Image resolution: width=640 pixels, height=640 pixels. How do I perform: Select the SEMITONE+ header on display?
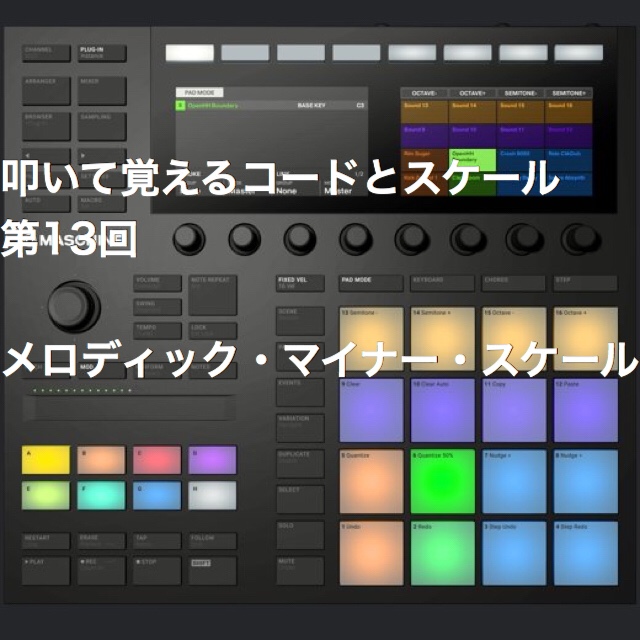[569, 93]
